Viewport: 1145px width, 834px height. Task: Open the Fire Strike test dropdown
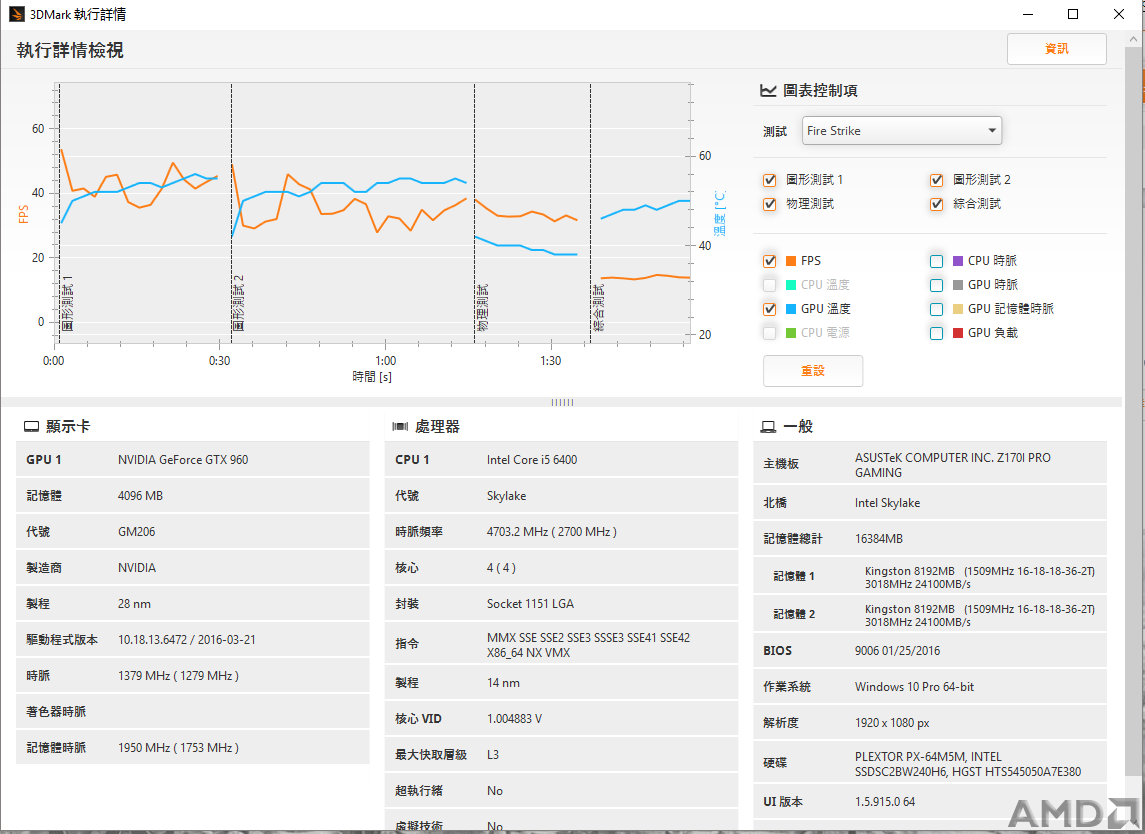[902, 131]
